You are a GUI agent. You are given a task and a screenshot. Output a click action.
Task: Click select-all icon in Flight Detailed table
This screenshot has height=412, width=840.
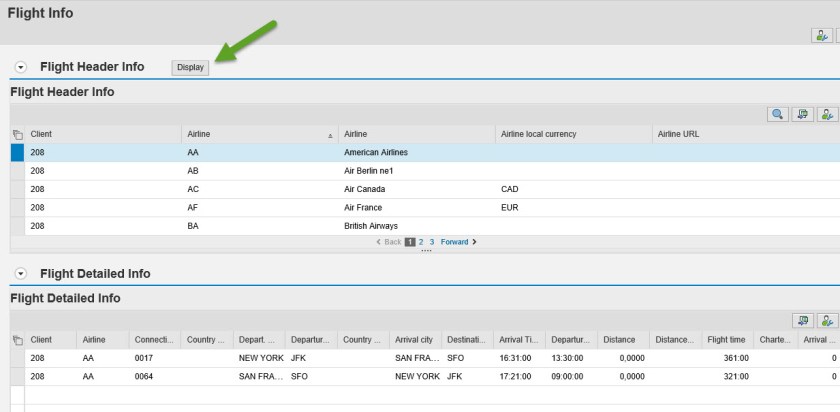click(16, 340)
